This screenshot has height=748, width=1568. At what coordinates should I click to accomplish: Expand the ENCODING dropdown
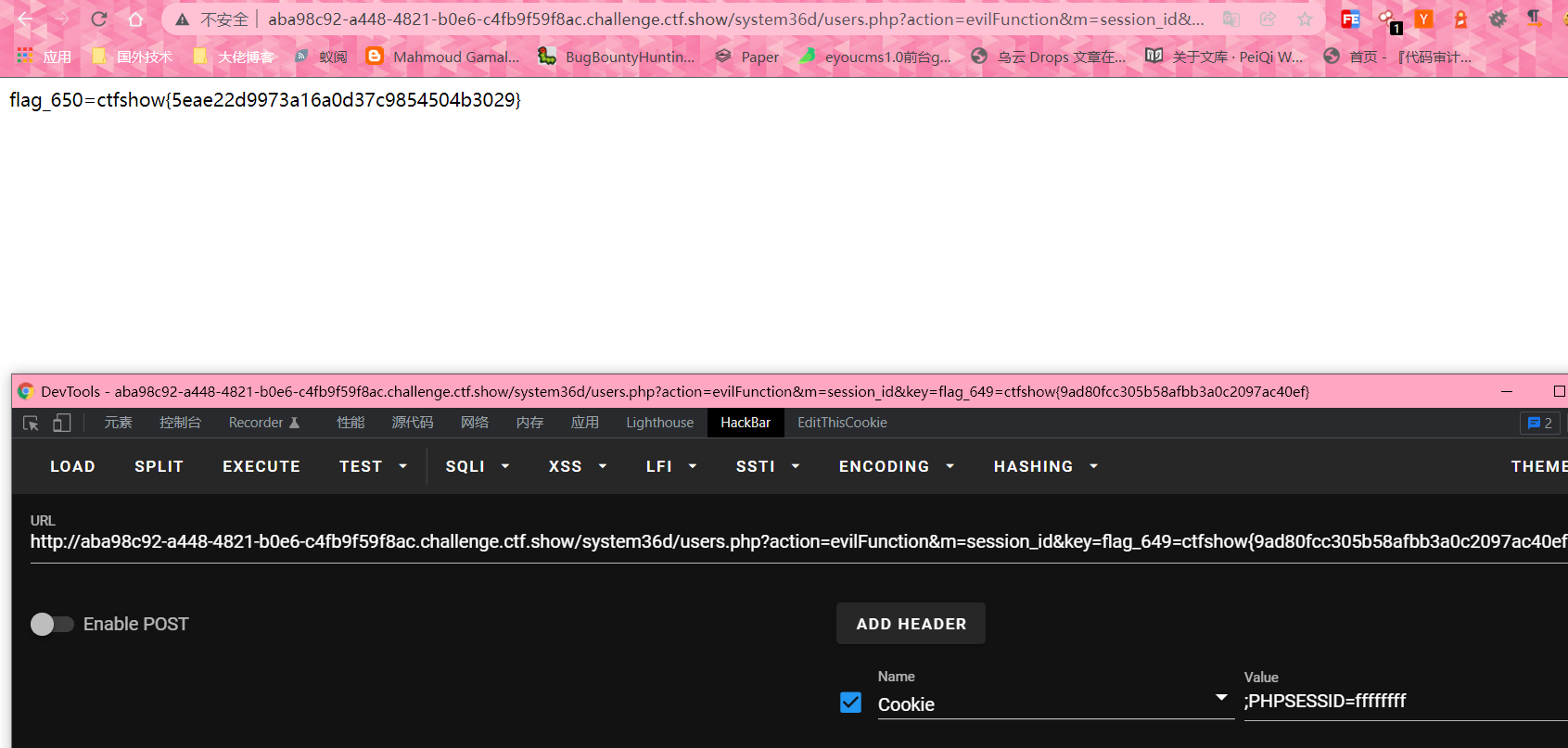click(897, 466)
